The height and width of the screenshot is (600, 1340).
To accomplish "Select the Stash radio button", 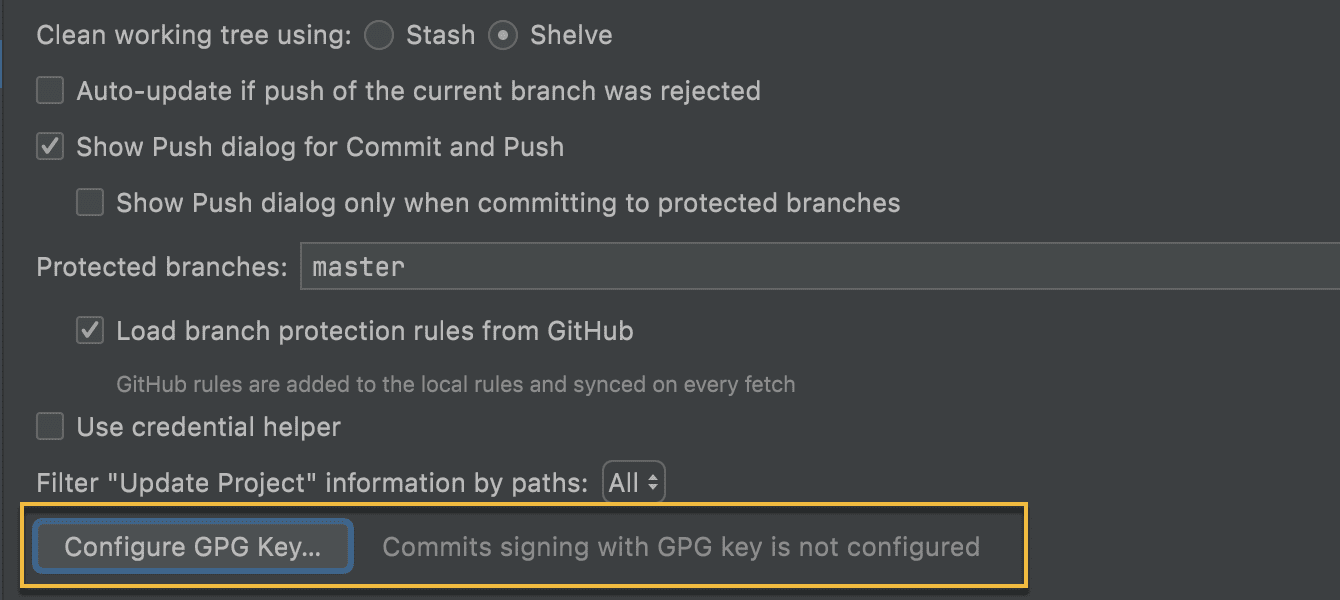I will coord(379,36).
